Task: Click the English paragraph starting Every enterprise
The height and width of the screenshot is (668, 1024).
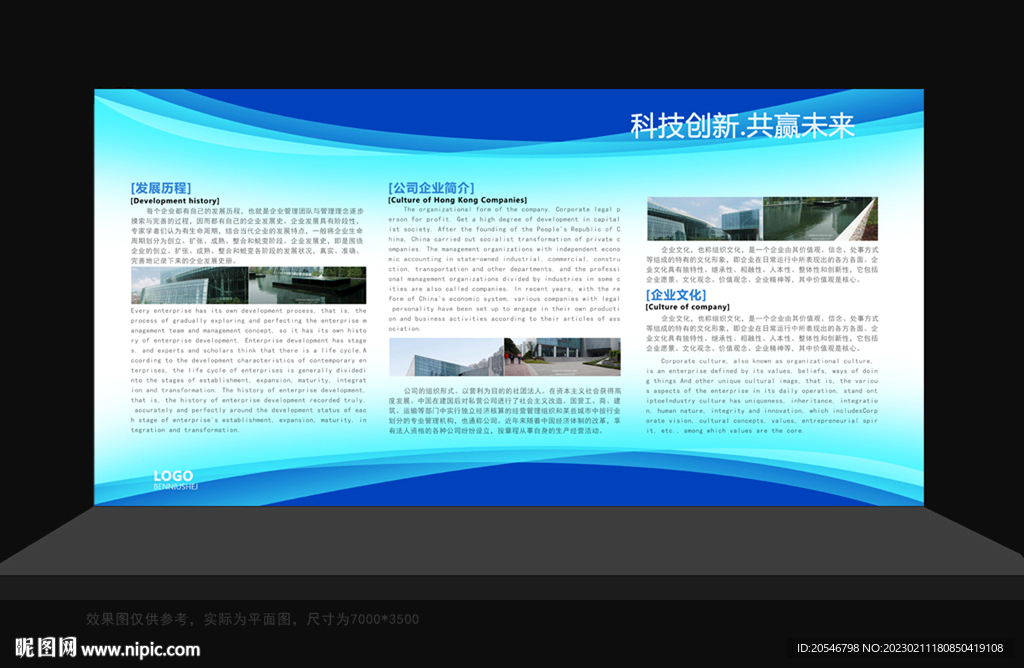Action: coord(248,370)
